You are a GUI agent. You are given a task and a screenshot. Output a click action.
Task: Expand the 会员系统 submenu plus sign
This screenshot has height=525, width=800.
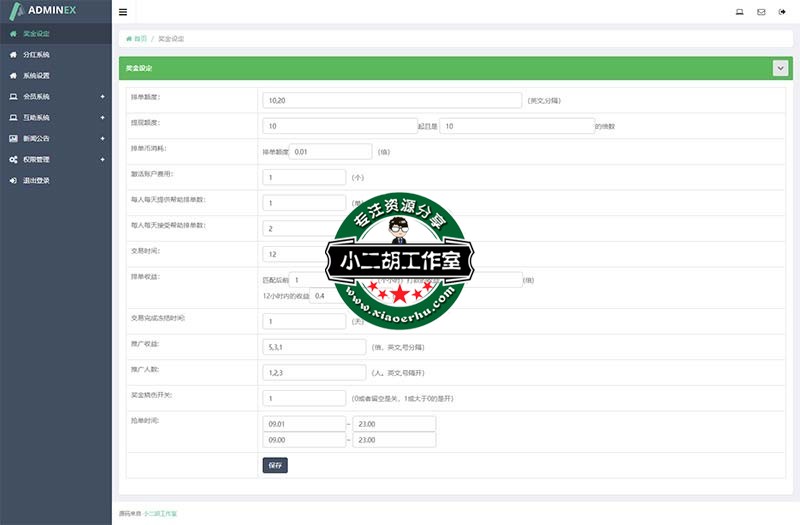pyautogui.click(x=102, y=96)
